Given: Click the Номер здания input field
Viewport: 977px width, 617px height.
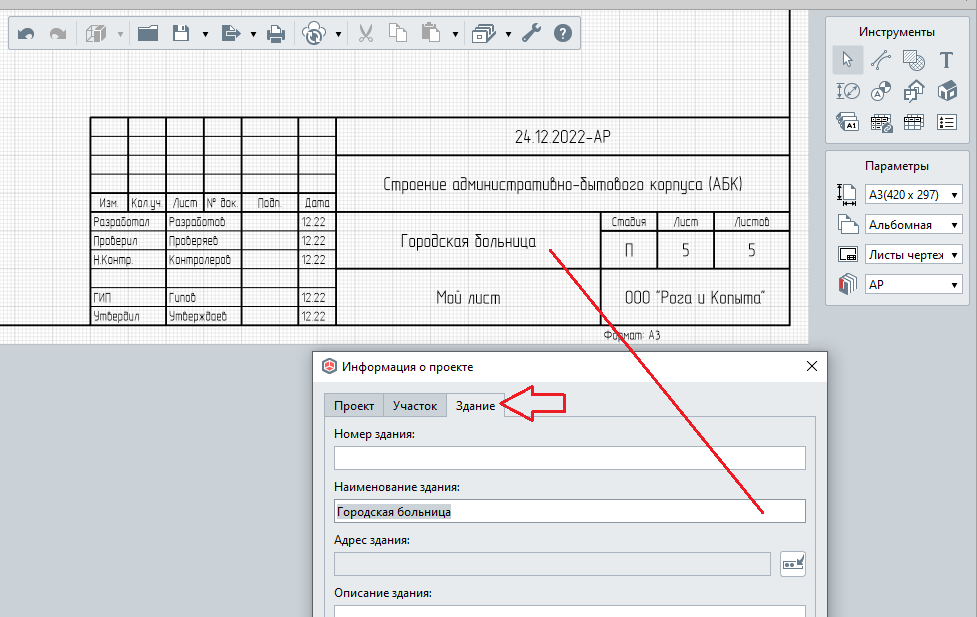Looking at the screenshot, I should point(570,458).
